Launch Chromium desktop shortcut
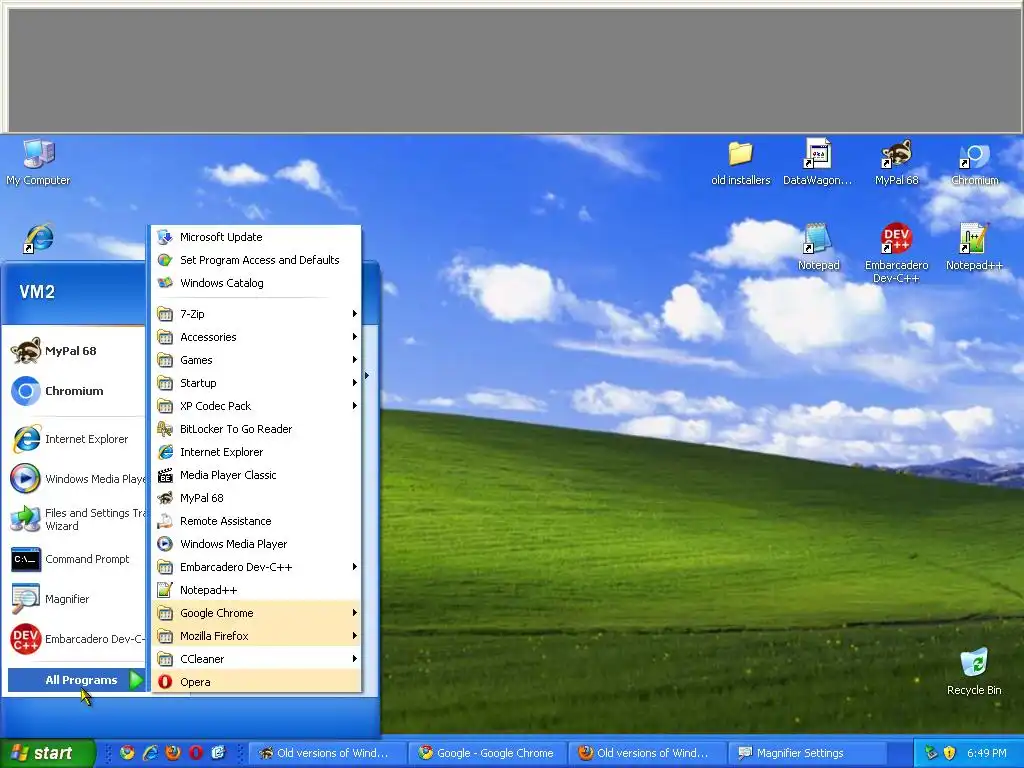Viewport: 1024px width, 768px height. (974, 163)
